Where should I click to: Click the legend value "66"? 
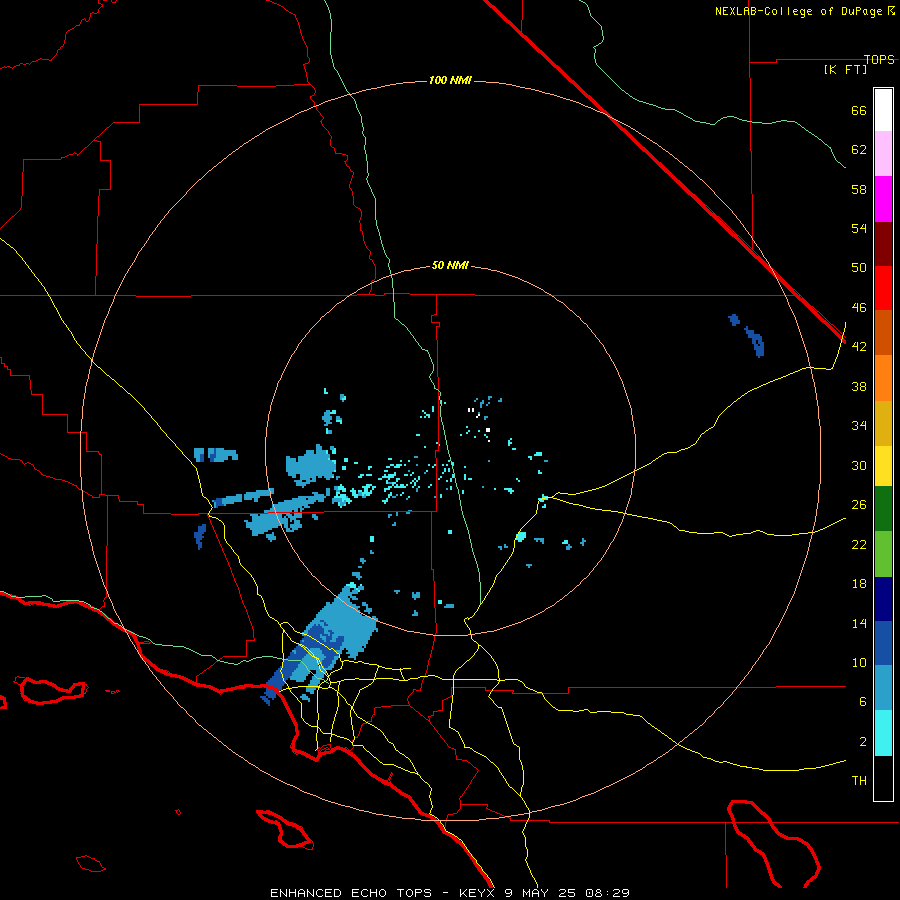pyautogui.click(x=859, y=110)
